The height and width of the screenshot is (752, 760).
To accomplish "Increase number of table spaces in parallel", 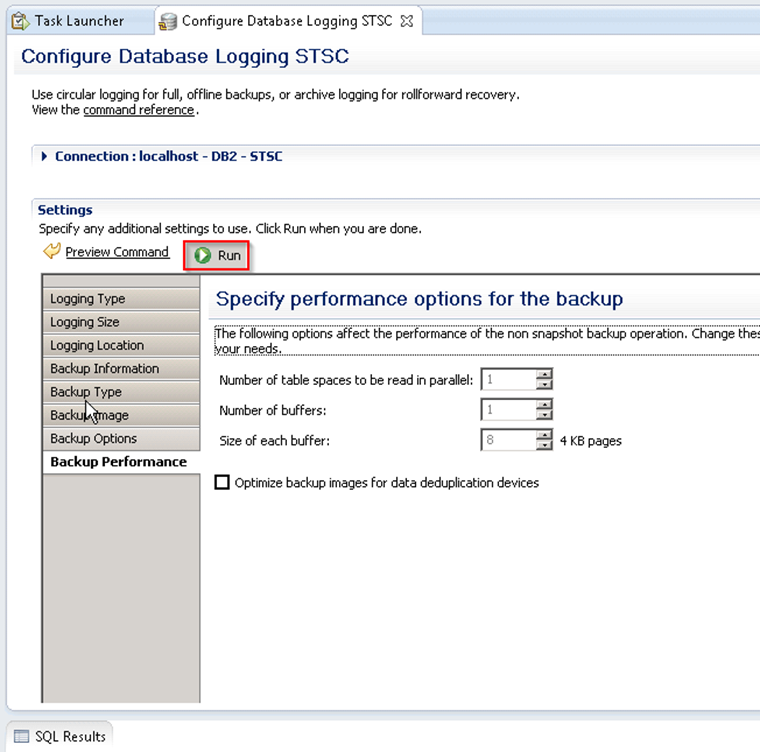I will [x=545, y=375].
